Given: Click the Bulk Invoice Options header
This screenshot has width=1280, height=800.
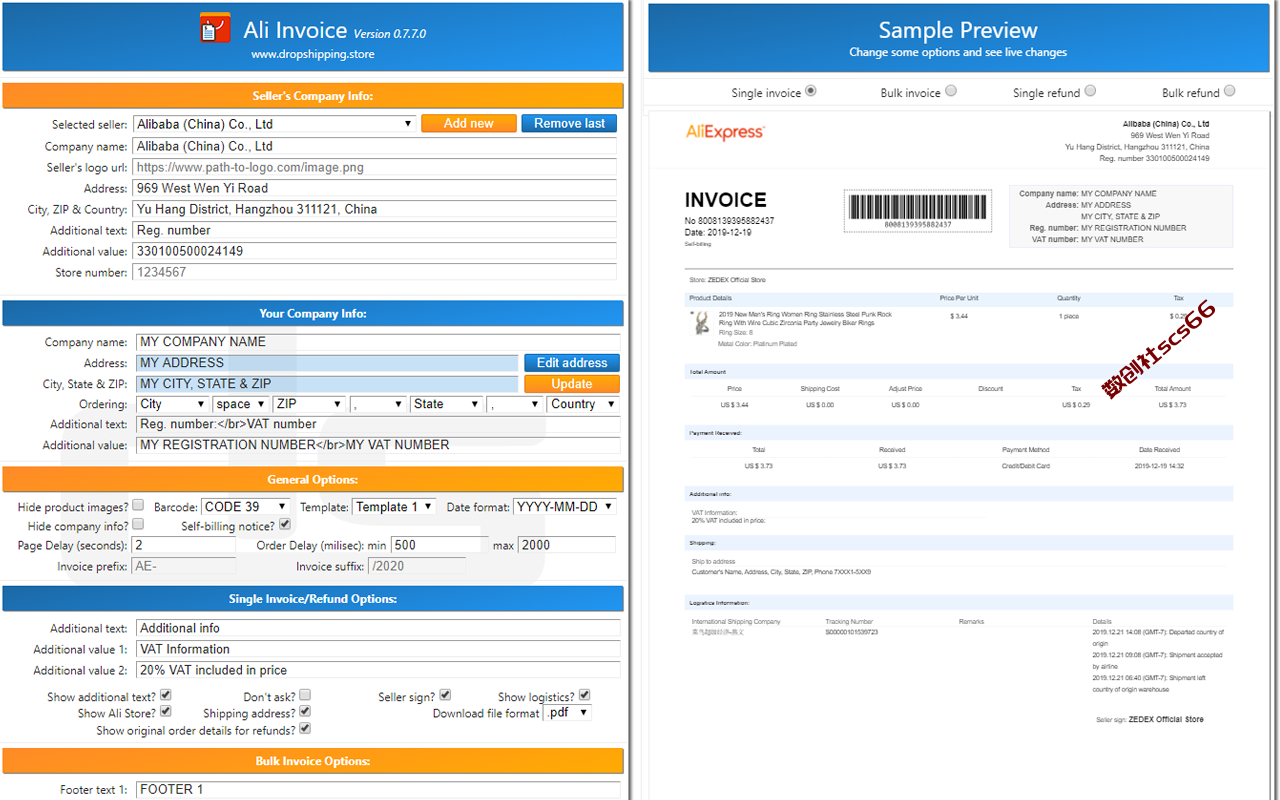Looking at the screenshot, I should 313,761.
